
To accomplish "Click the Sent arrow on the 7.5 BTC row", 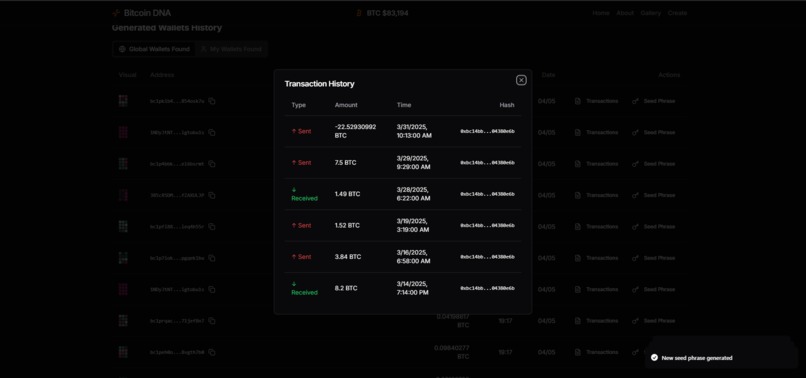I will tap(294, 163).
